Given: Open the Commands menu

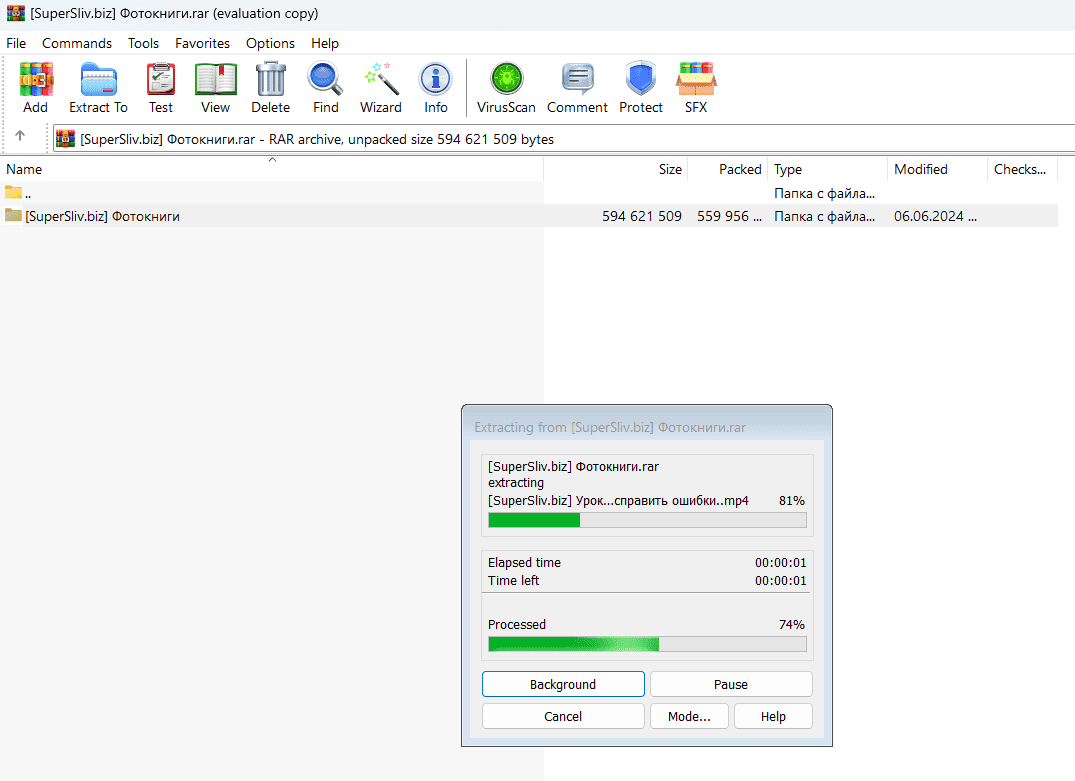Looking at the screenshot, I should [77, 43].
